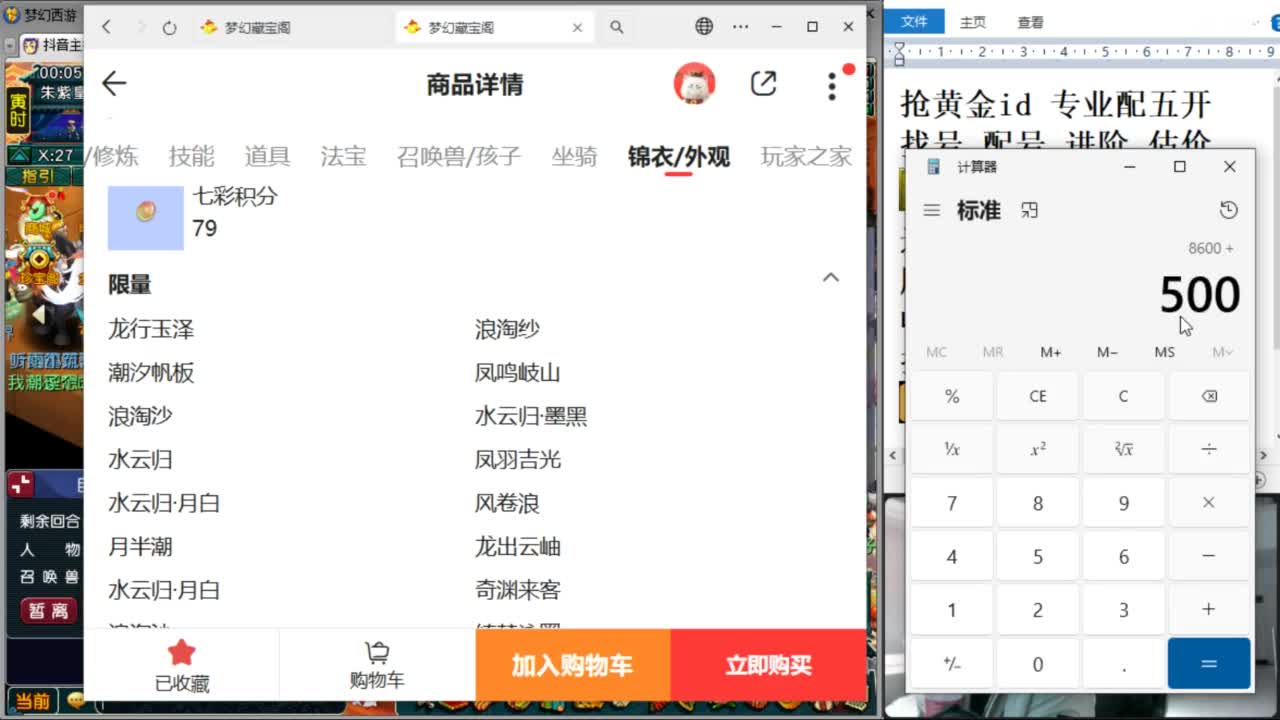Switch to the 坐骑 tab
1280x720 pixels.
574,157
